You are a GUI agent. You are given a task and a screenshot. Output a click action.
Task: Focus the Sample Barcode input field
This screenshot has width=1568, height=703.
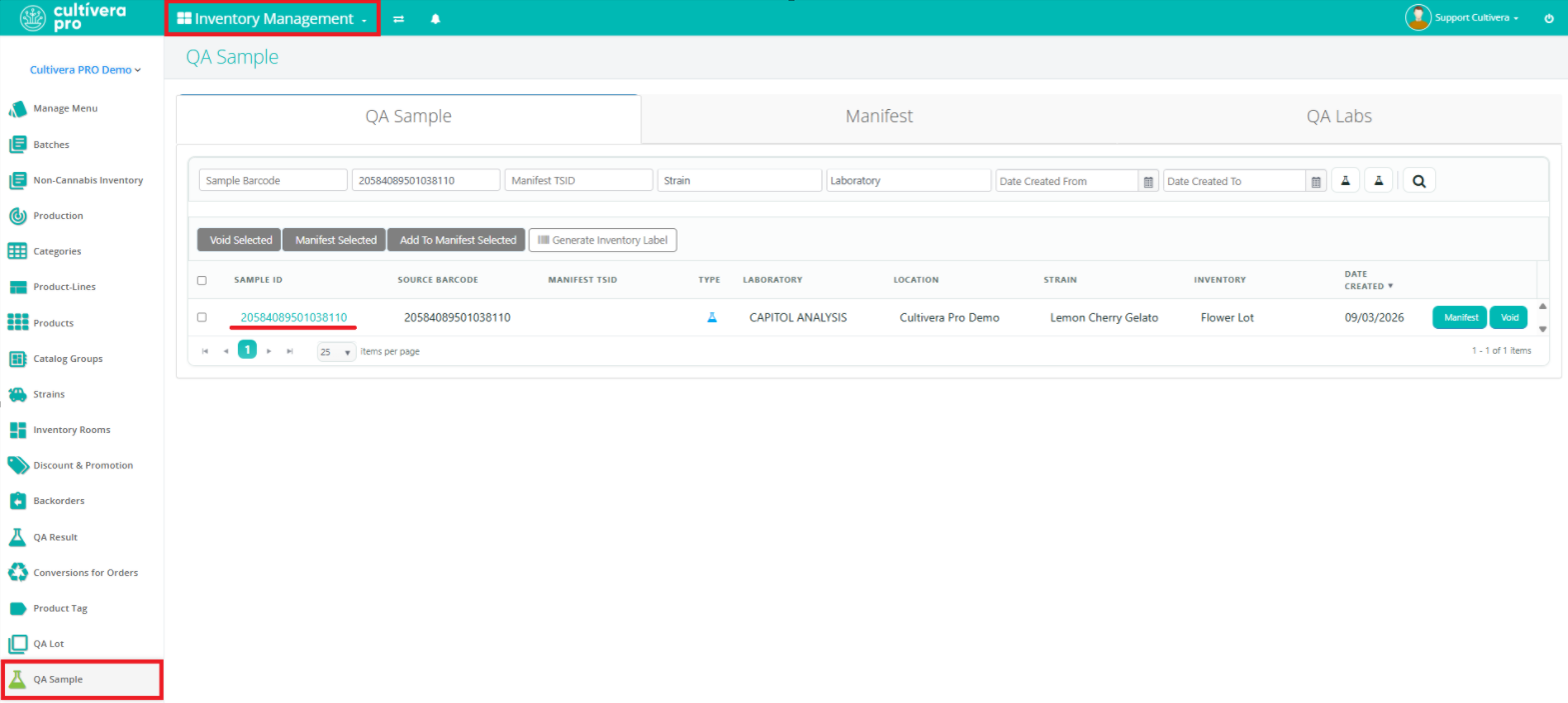pyautogui.click(x=273, y=180)
